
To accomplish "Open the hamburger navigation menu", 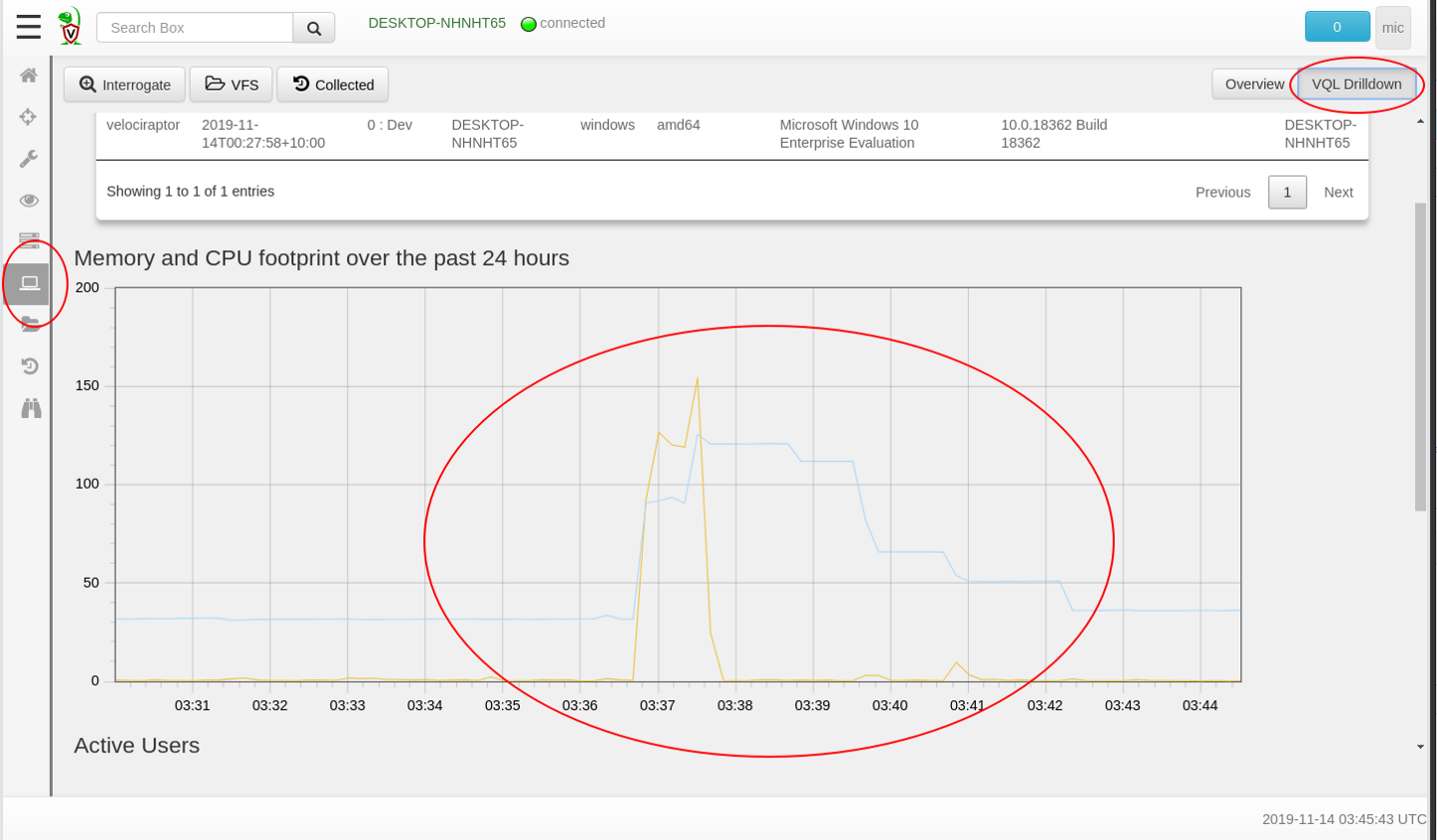I will click(x=28, y=27).
